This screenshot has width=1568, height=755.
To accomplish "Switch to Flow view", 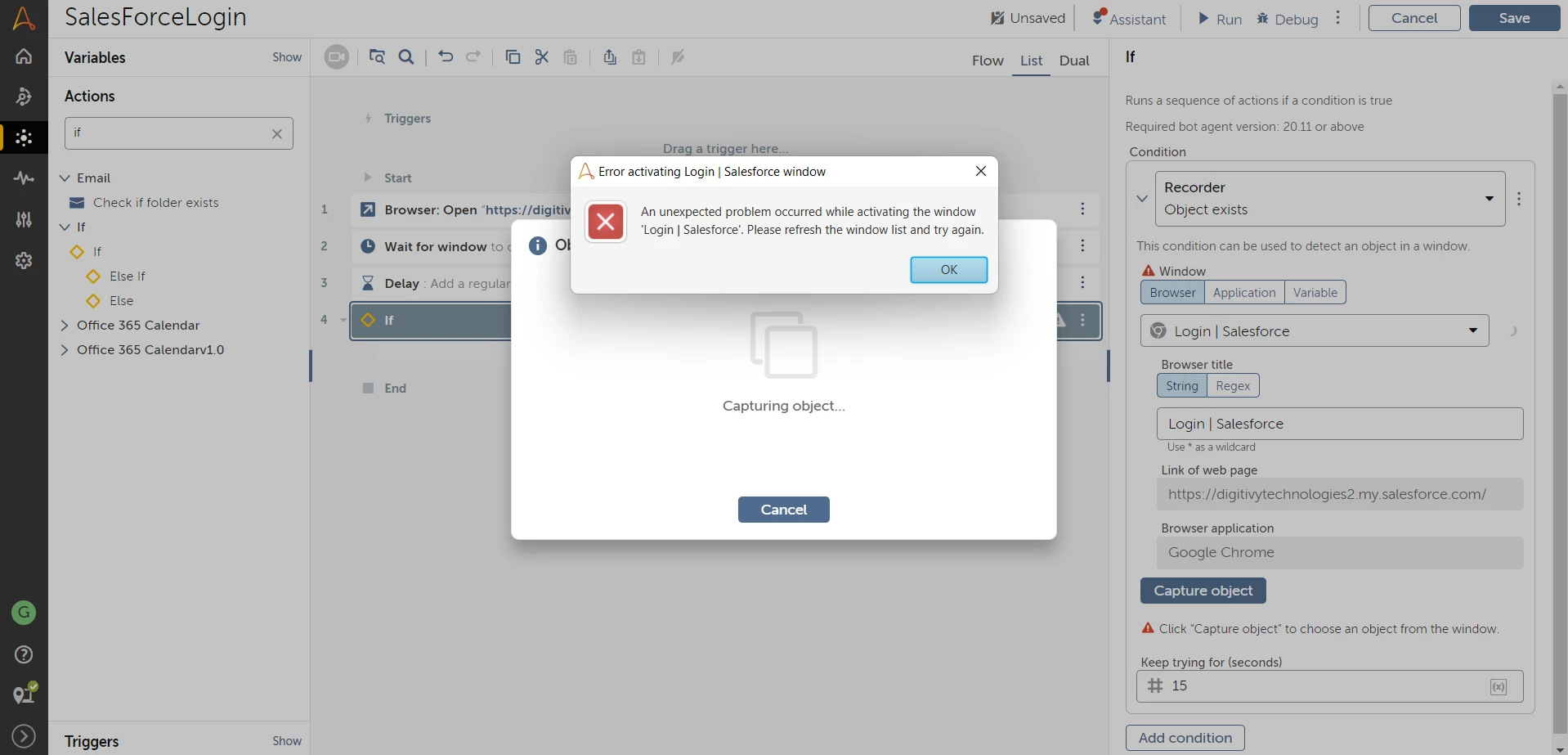I will [988, 61].
